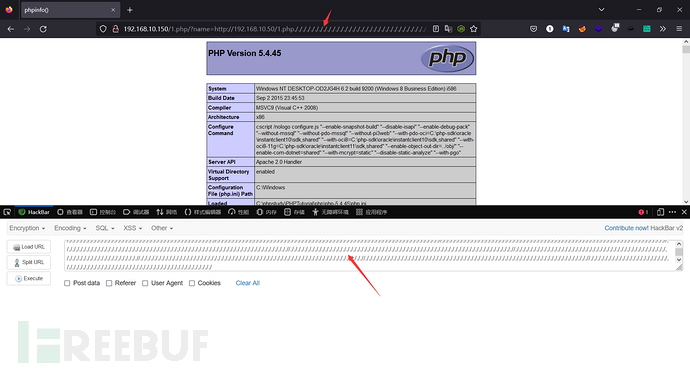Screen dimensions: 690x370
Task: Click the grey extension icon with badge
Action: click(615, 28)
